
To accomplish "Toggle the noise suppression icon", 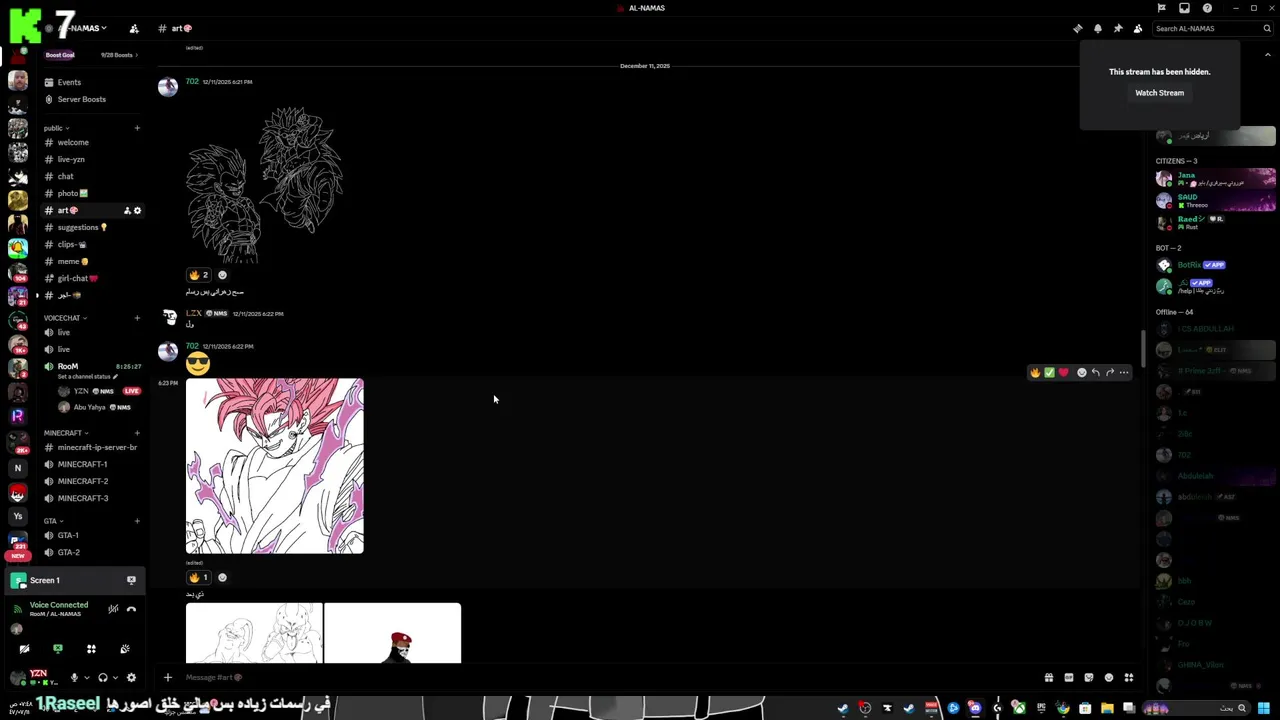I will coord(113,609).
